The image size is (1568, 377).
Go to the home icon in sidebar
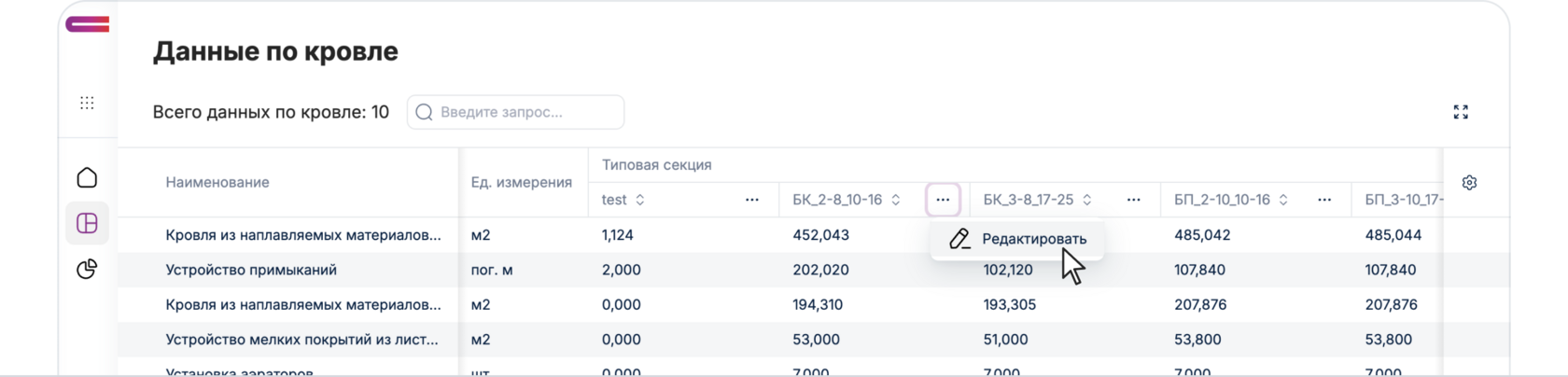pos(87,177)
